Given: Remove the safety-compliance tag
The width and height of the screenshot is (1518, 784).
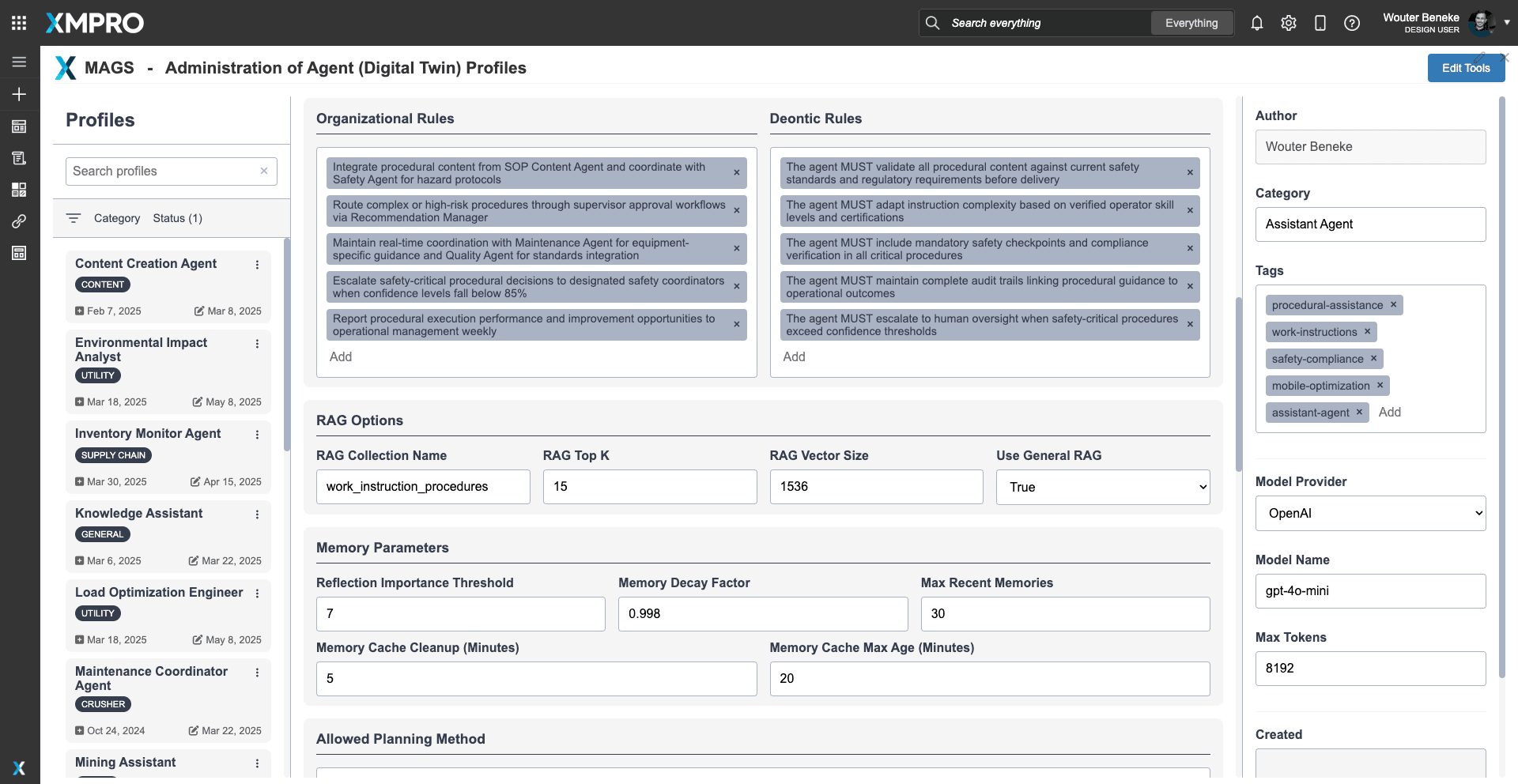Looking at the screenshot, I should click(x=1373, y=359).
